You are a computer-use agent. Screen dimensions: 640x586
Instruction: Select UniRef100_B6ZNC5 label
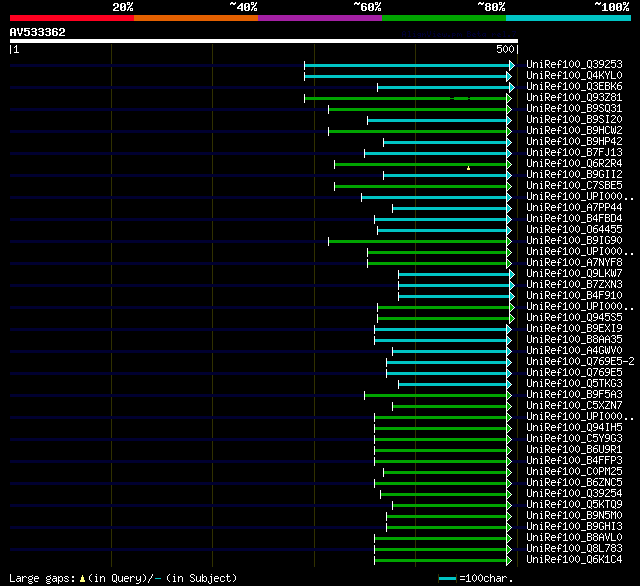(x=574, y=483)
